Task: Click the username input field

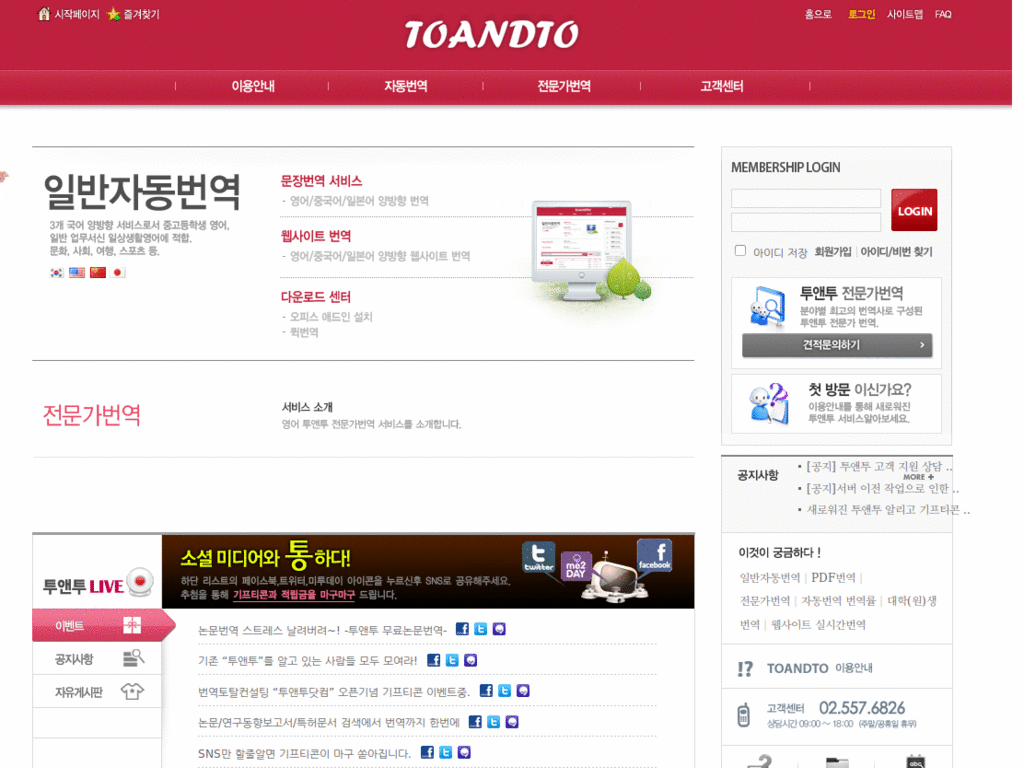Action: coord(806,199)
